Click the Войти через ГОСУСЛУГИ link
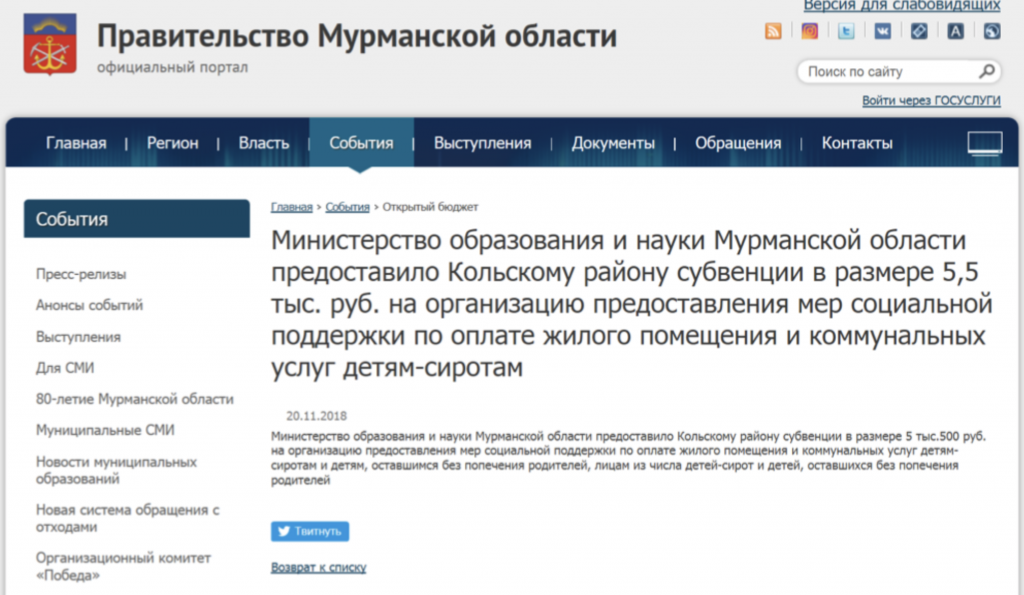Image resolution: width=1024 pixels, height=595 pixels. pos(931,101)
